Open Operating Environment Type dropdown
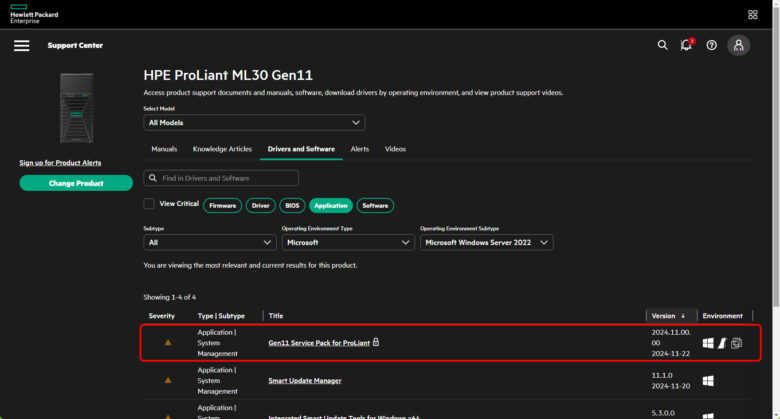This screenshot has height=419, width=780. (x=348, y=242)
